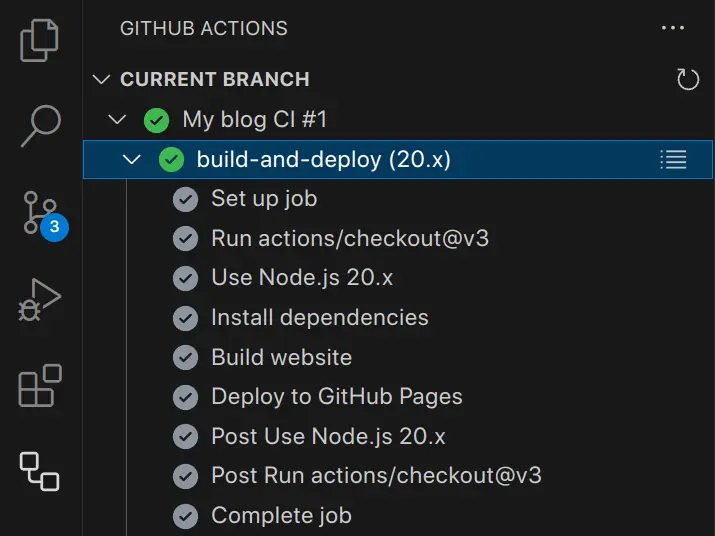
Task: Click success status icon of build-and-deploy job
Action: click(171, 160)
